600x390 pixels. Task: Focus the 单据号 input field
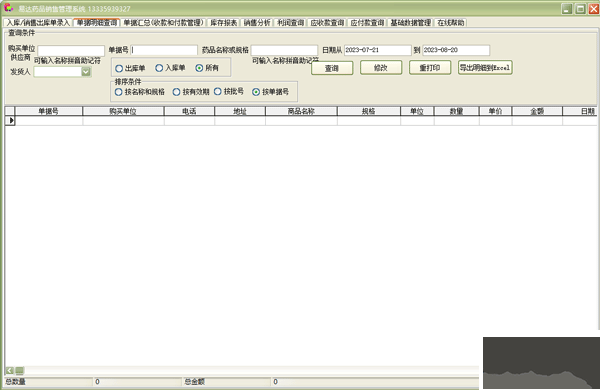pos(164,50)
